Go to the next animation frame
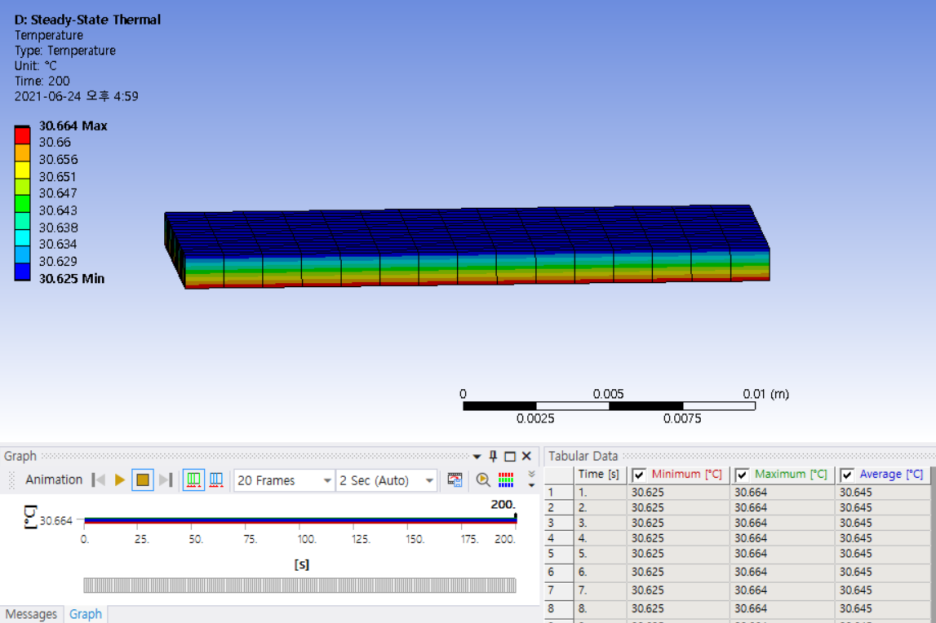The image size is (936, 623). (166, 480)
